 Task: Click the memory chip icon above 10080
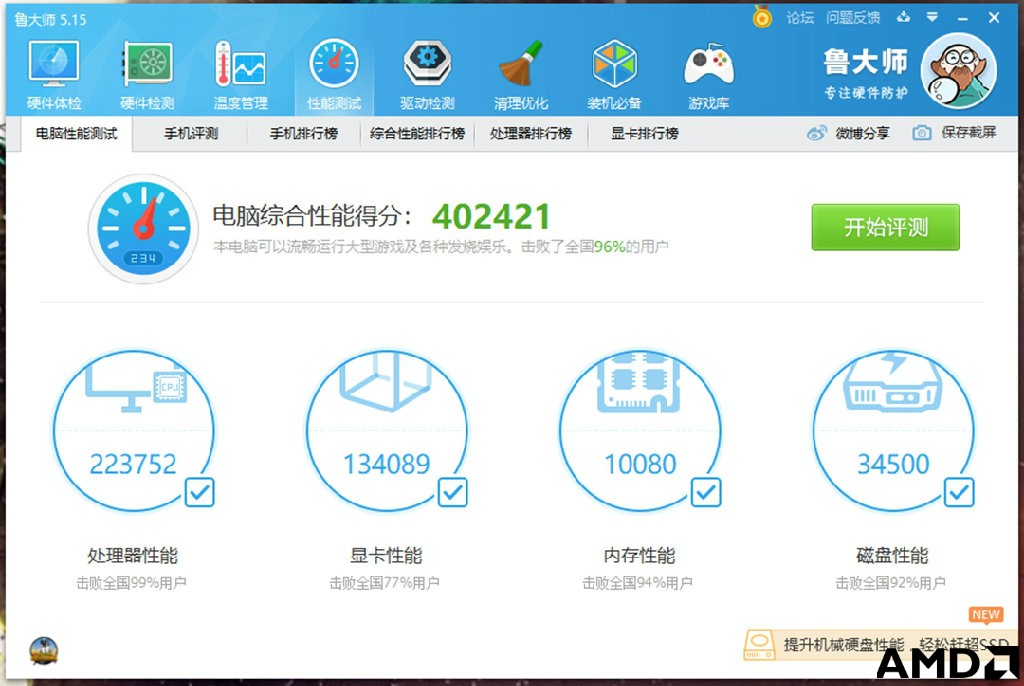tap(639, 382)
